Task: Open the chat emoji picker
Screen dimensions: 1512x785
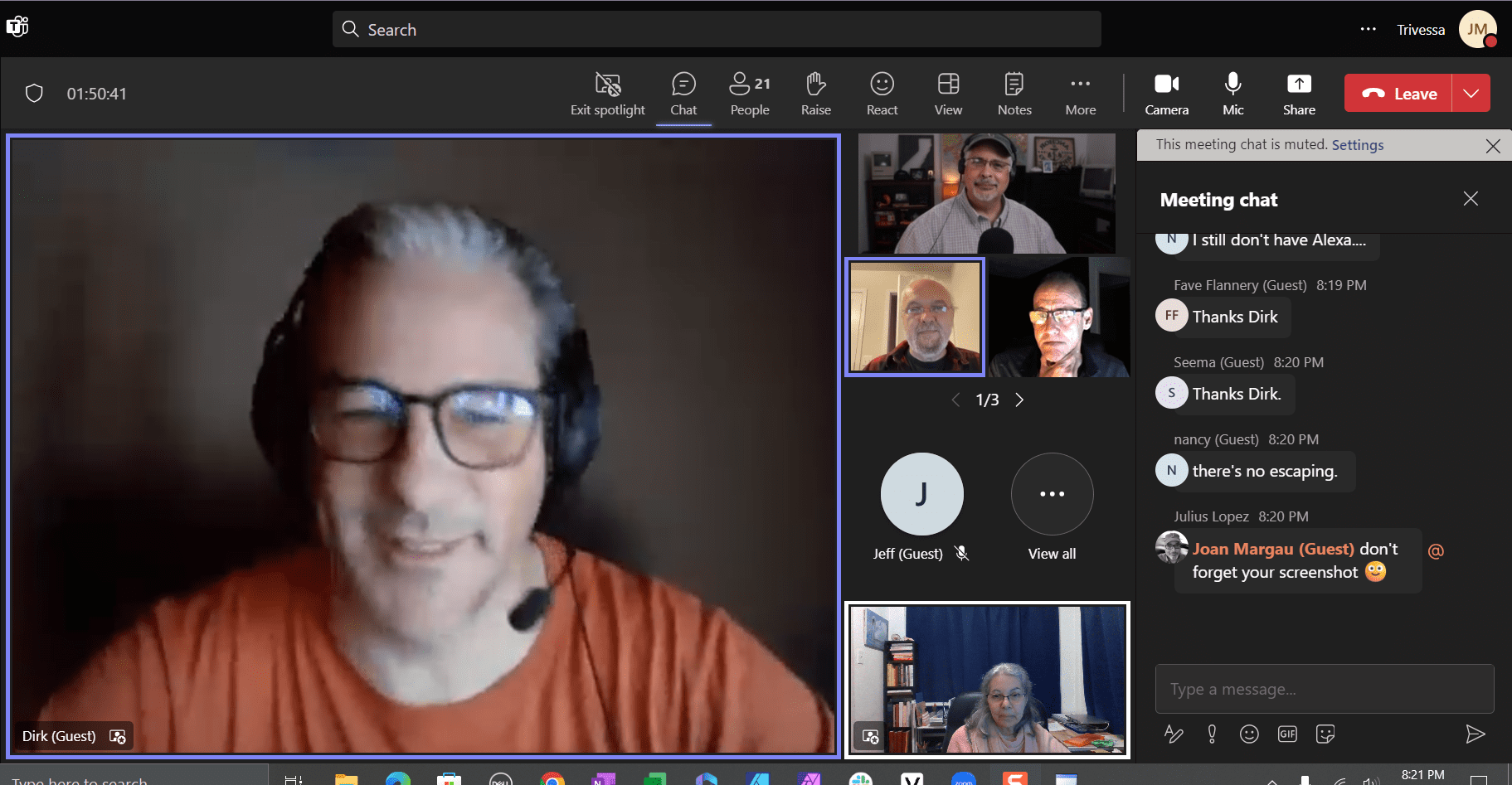Action: point(1249,734)
